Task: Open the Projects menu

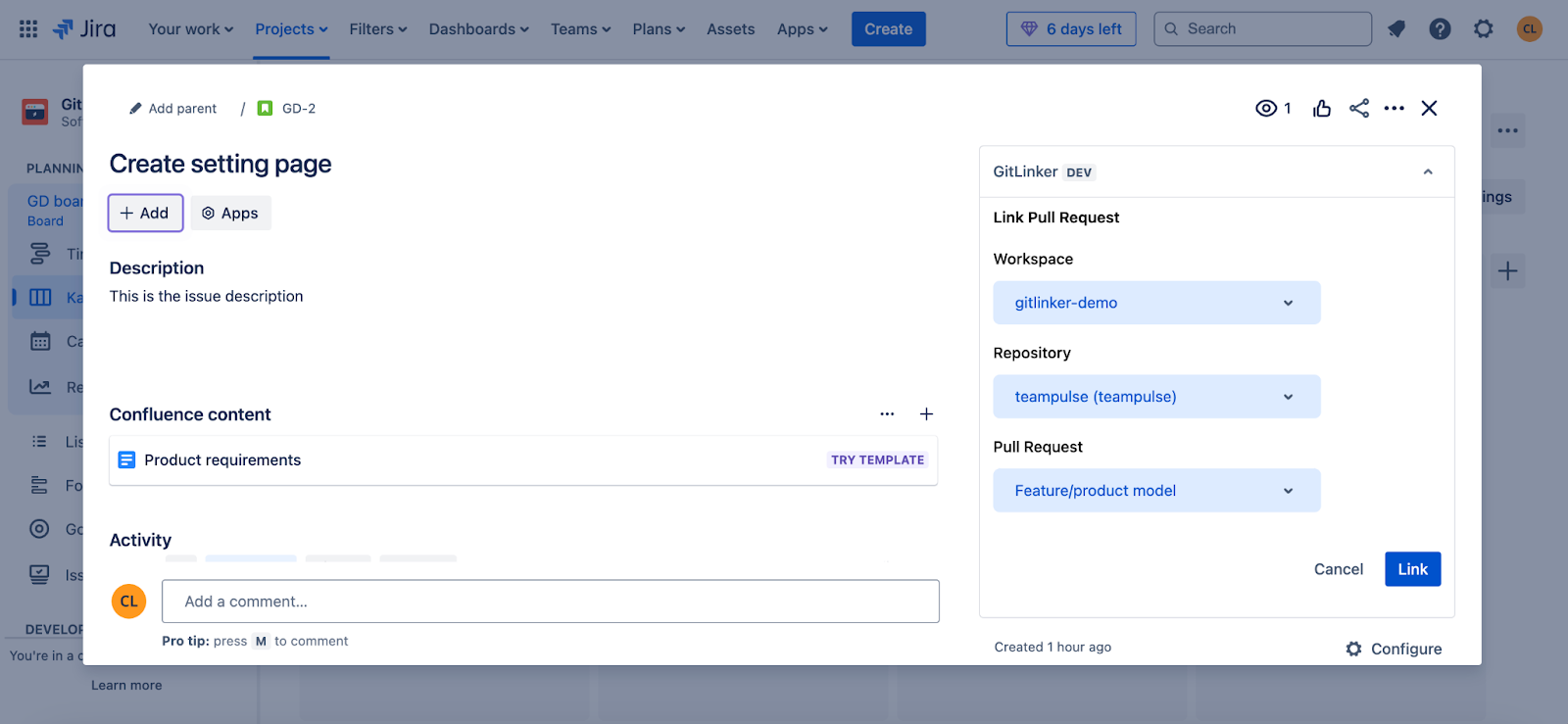Action: pyautogui.click(x=291, y=29)
